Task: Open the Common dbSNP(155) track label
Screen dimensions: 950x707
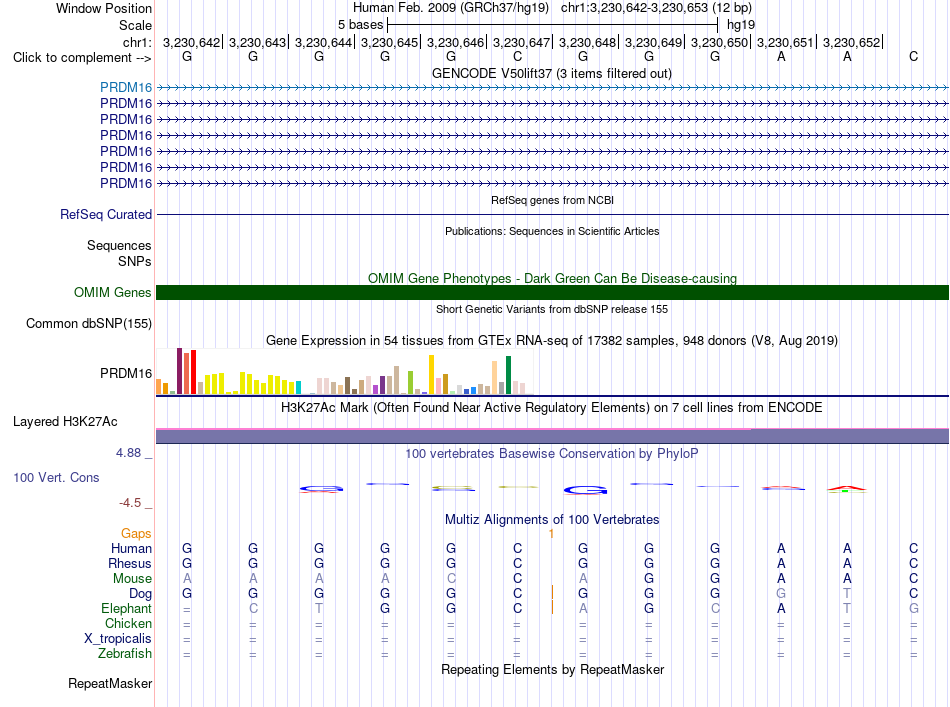Action: 89,324
